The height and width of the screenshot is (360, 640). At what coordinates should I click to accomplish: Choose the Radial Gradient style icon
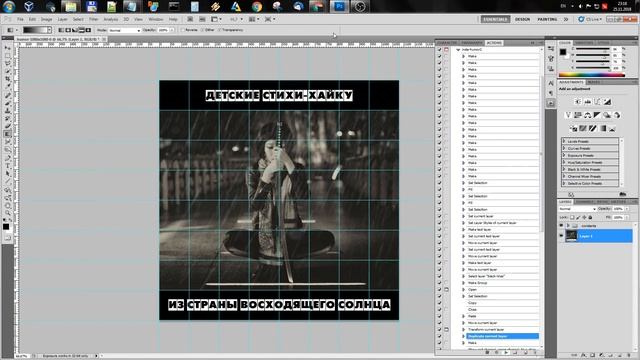tap(68, 30)
